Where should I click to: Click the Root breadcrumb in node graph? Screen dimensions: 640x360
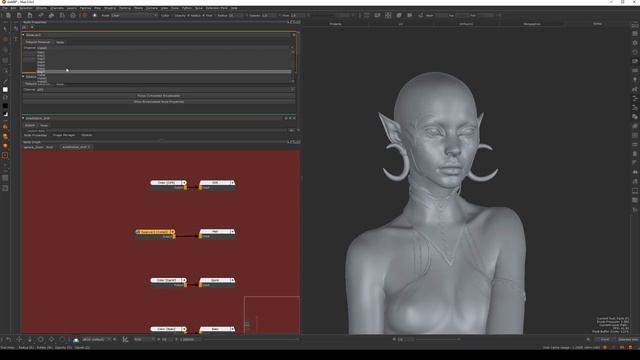[x=49, y=147]
